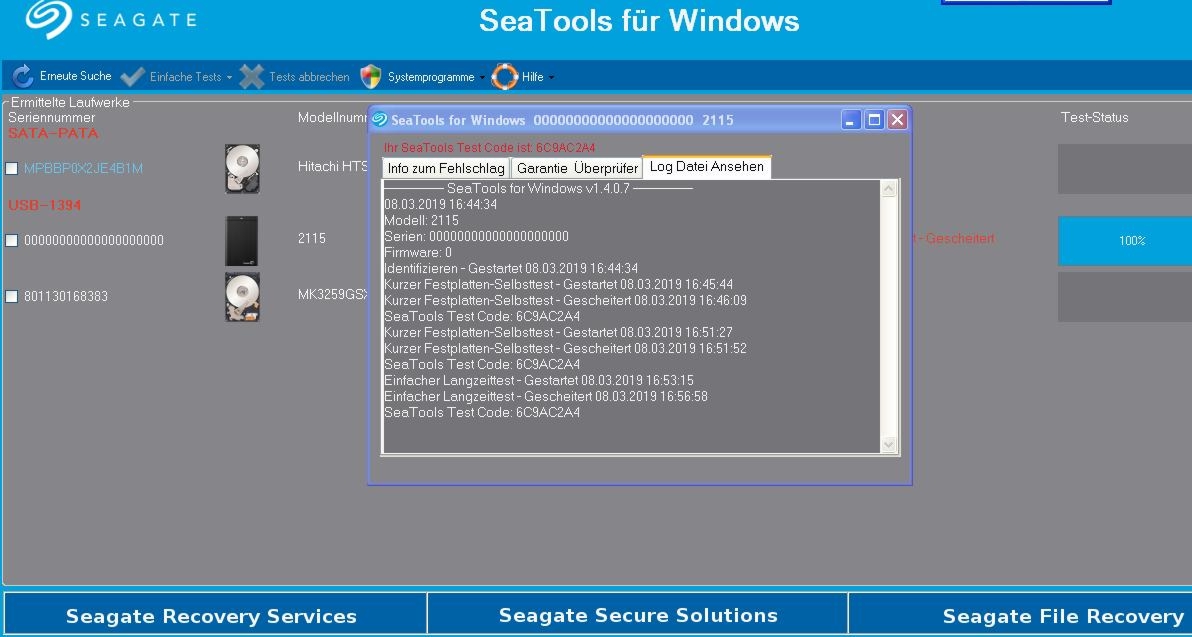Click the SATA-PATA section label
Viewport: 1192px width, 637px height.
pyautogui.click(x=53, y=134)
